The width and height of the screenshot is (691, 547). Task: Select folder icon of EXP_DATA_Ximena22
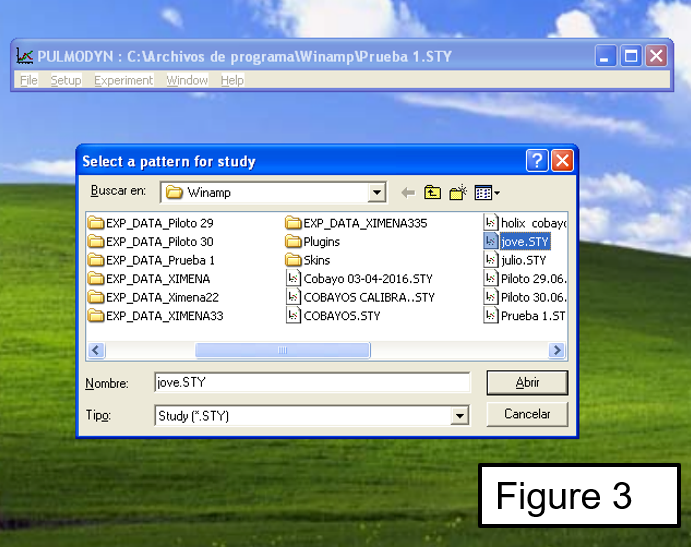96,297
